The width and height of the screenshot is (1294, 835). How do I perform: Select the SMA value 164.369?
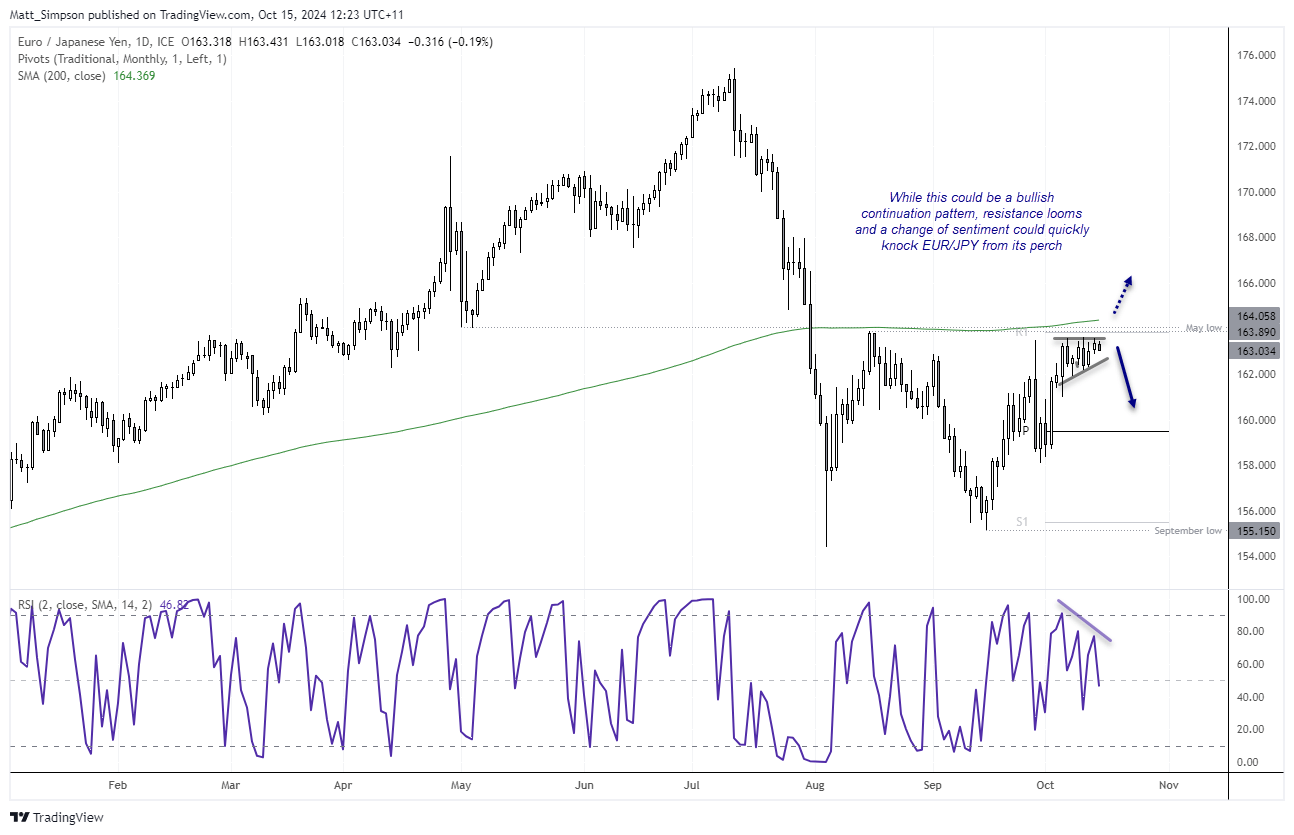click(x=132, y=76)
